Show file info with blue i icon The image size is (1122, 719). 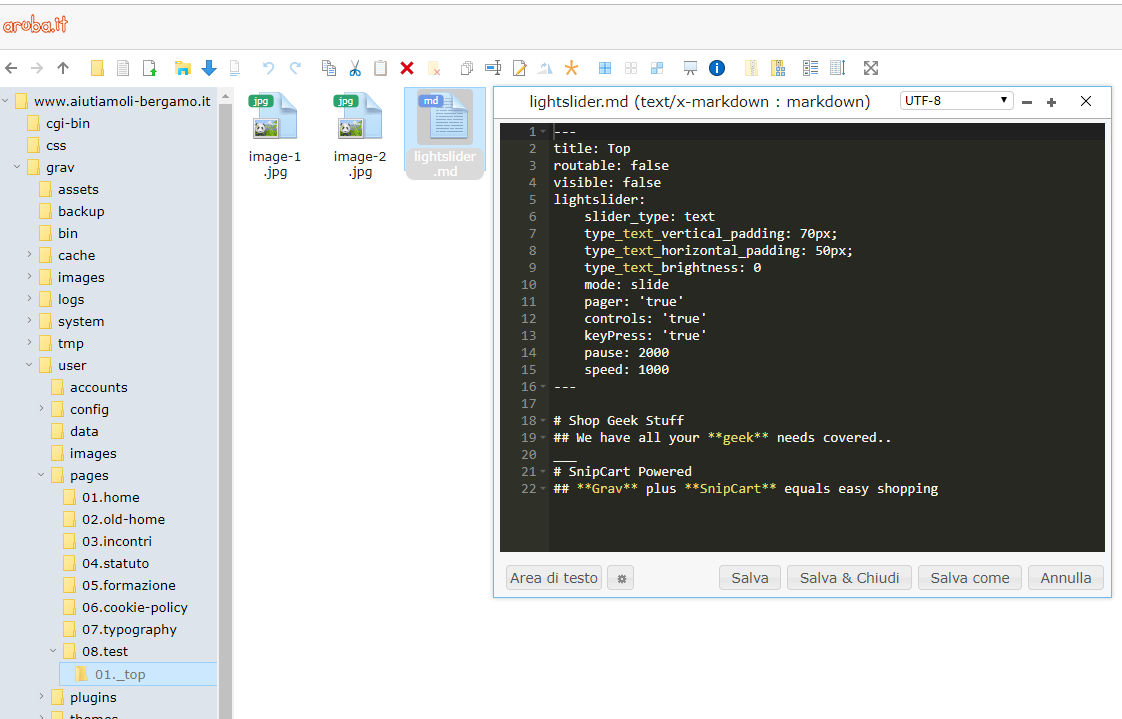[x=717, y=68]
